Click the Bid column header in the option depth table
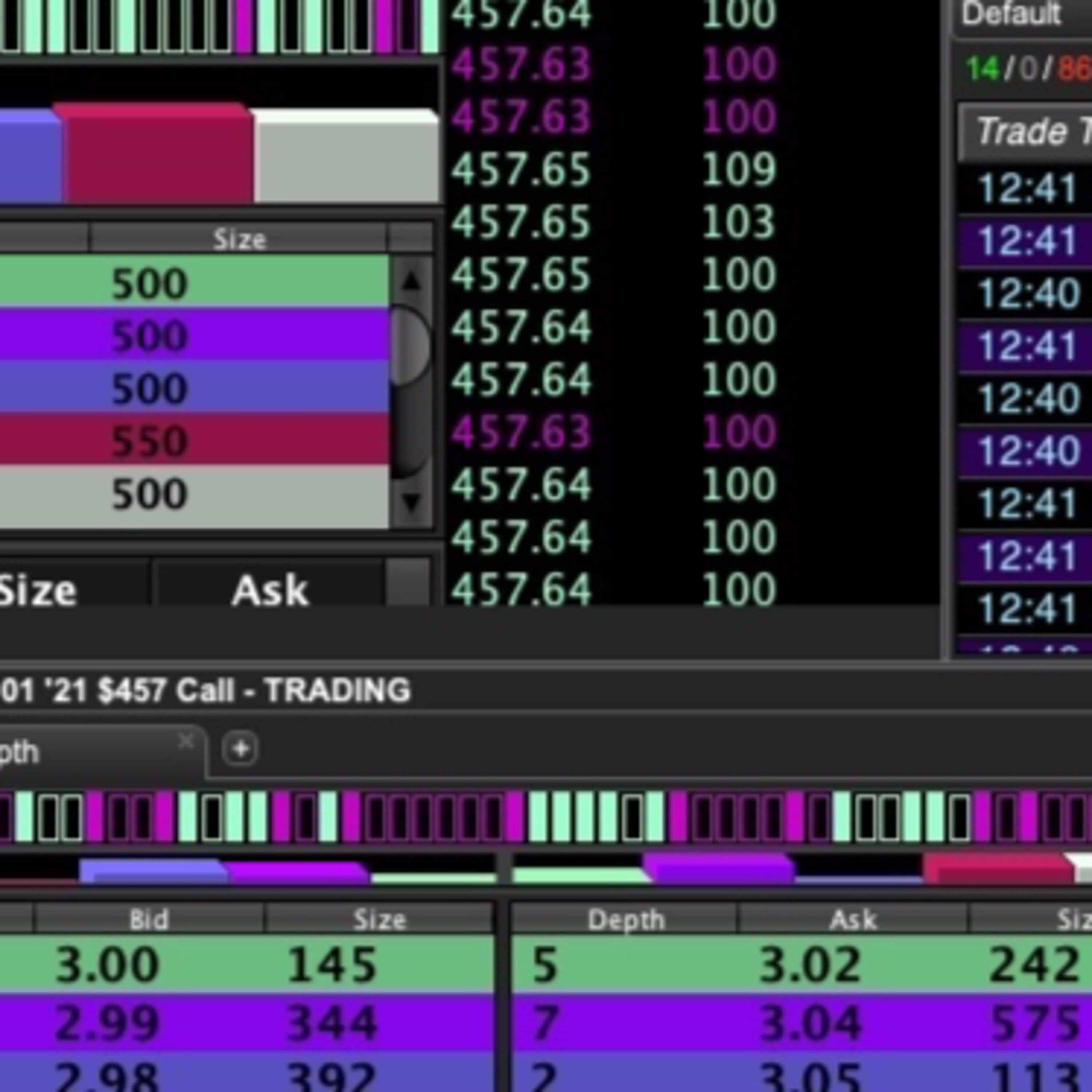The image size is (1092, 1092). tap(149, 919)
